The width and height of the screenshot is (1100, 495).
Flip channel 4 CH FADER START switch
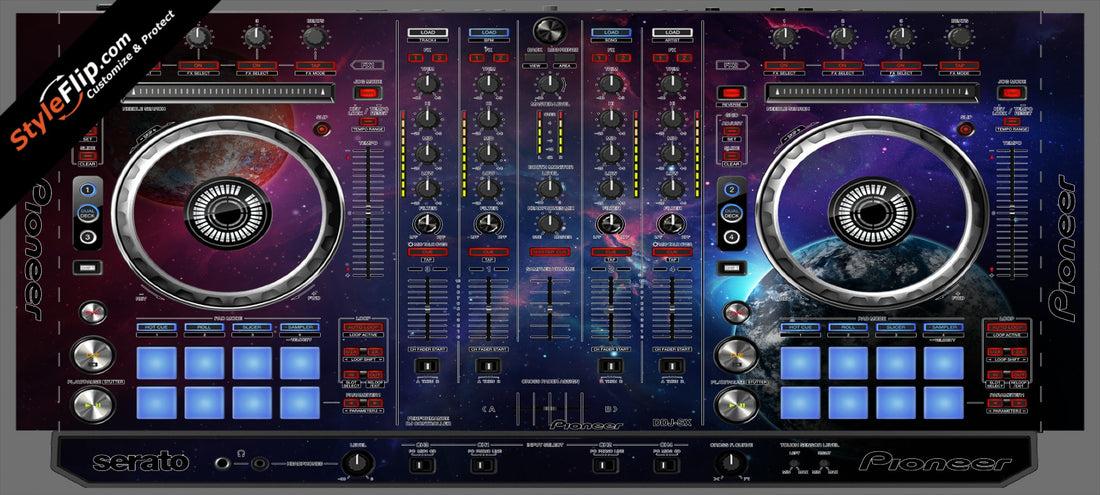pyautogui.click(x=672, y=366)
